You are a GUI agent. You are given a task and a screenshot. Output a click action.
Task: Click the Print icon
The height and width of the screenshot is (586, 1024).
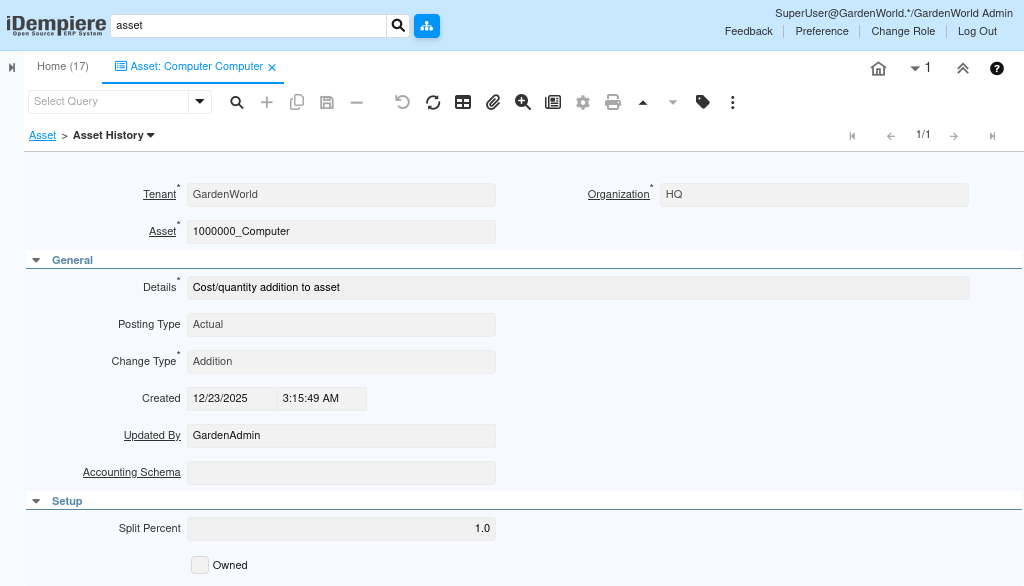tap(613, 102)
